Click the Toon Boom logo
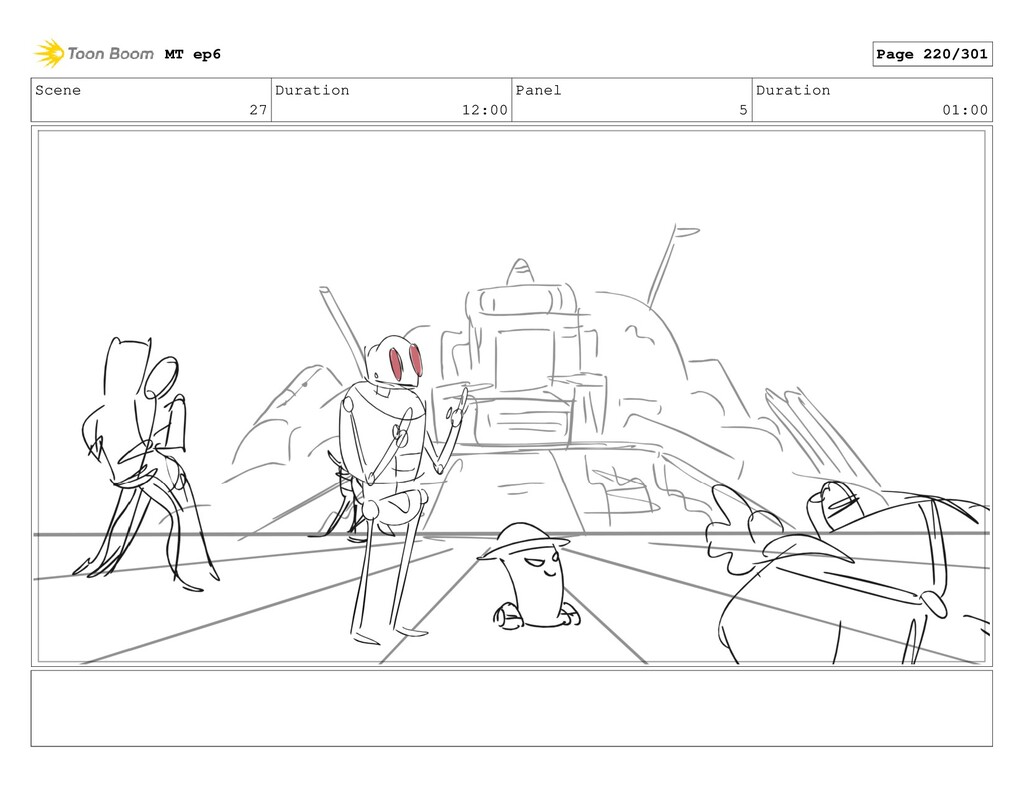Viewport: 1024px width, 793px height. click(x=94, y=54)
